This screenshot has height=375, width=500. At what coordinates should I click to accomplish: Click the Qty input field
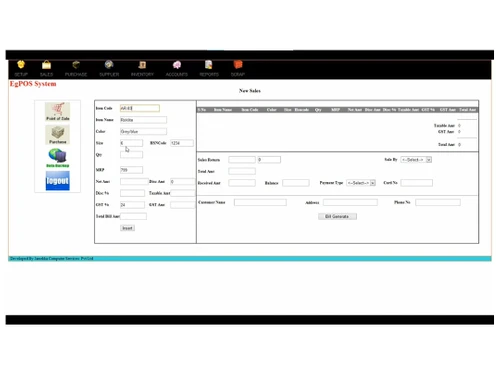[x=131, y=155]
